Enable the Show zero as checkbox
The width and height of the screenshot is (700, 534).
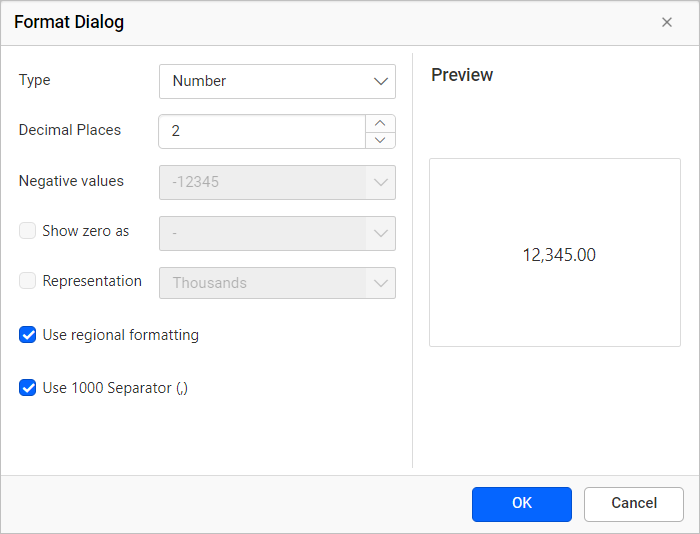[x=27, y=231]
